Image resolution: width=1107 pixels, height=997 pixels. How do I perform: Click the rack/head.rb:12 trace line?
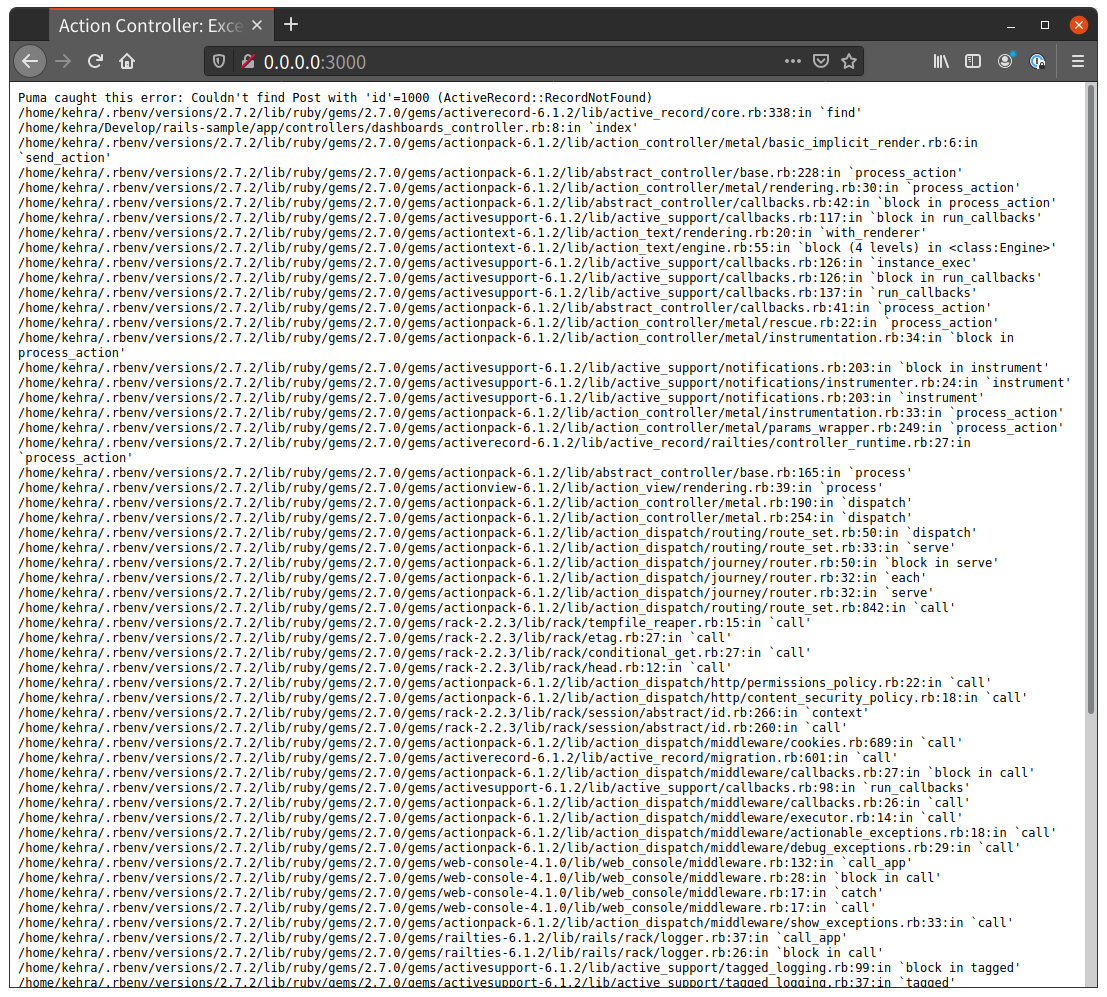click(375, 668)
